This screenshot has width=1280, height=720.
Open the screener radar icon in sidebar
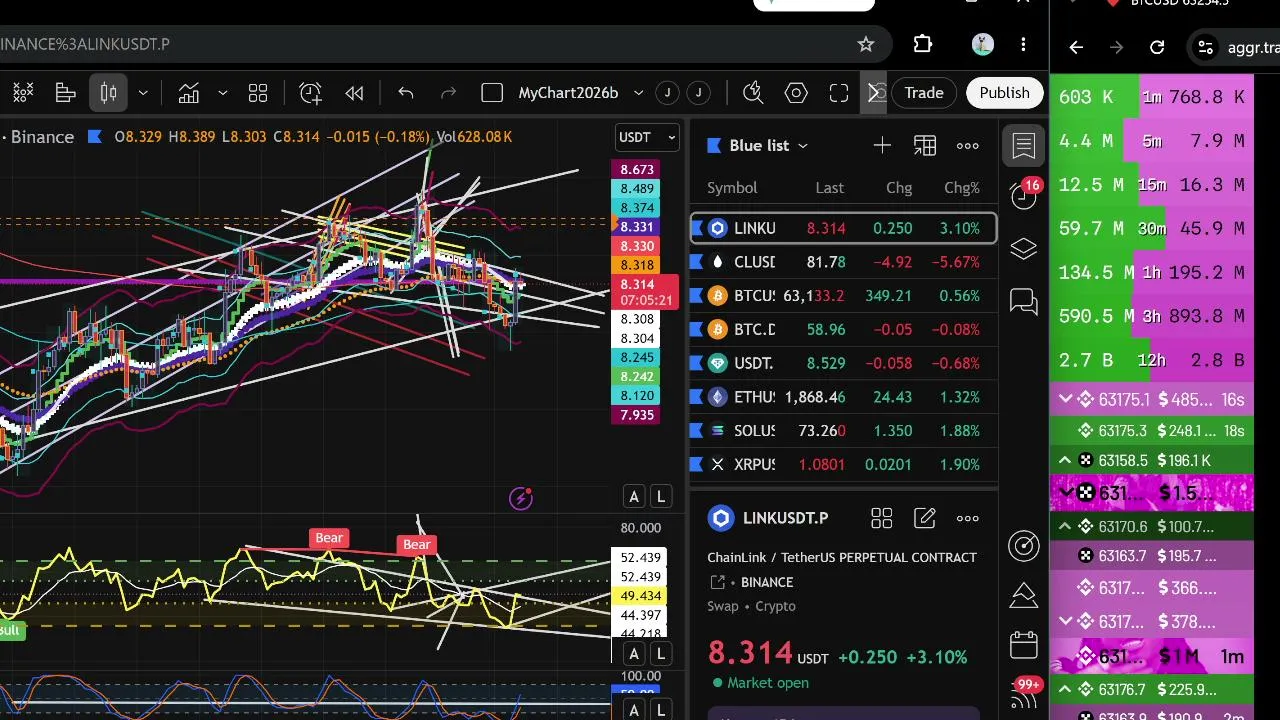pyautogui.click(x=1024, y=545)
